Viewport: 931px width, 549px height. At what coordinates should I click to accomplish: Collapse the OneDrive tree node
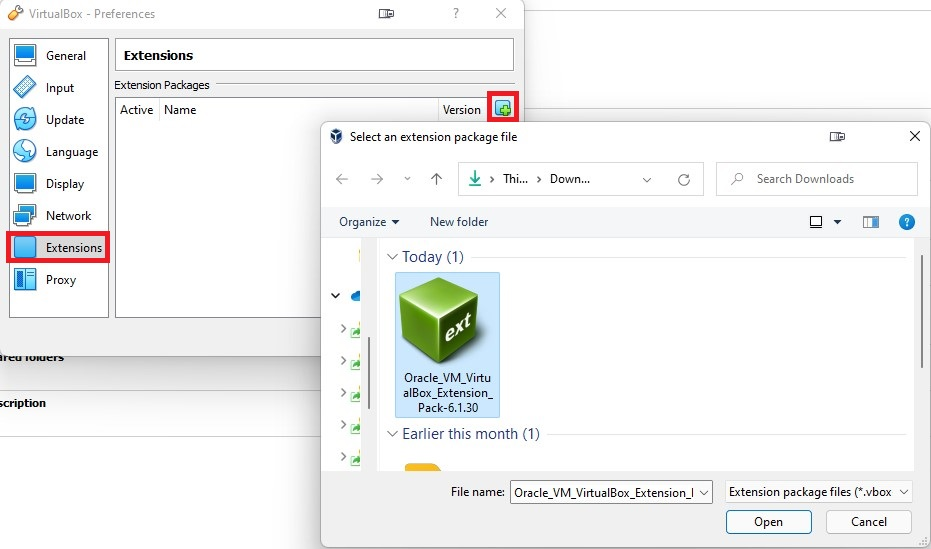coord(335,295)
